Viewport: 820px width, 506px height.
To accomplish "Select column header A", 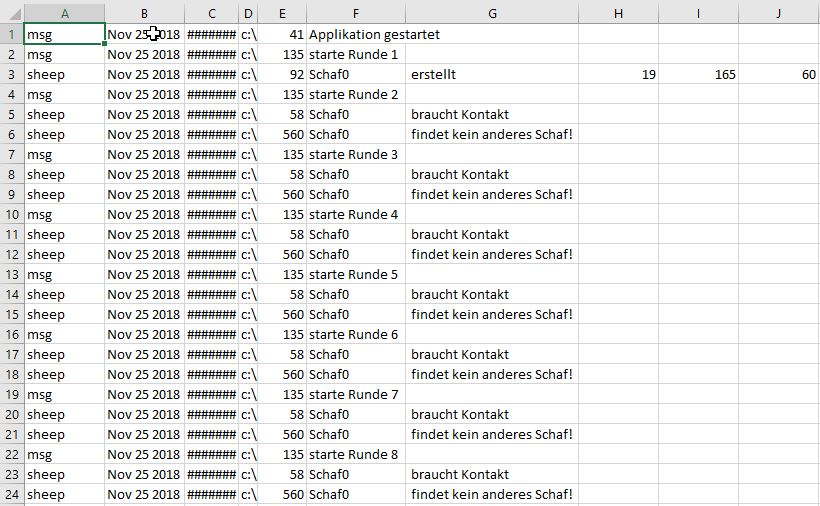I will pyautogui.click(x=64, y=13).
